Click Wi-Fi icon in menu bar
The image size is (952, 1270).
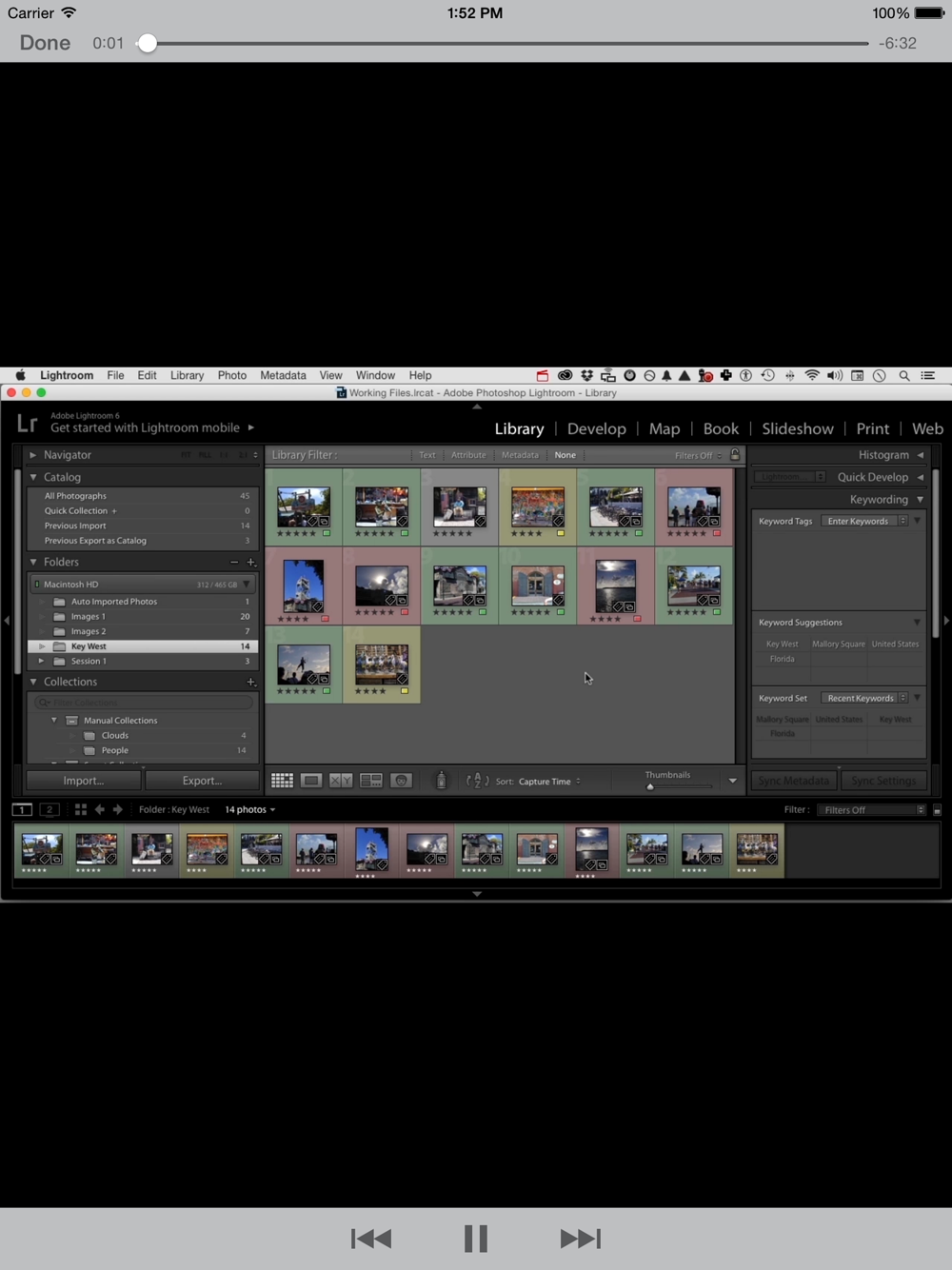[812, 375]
